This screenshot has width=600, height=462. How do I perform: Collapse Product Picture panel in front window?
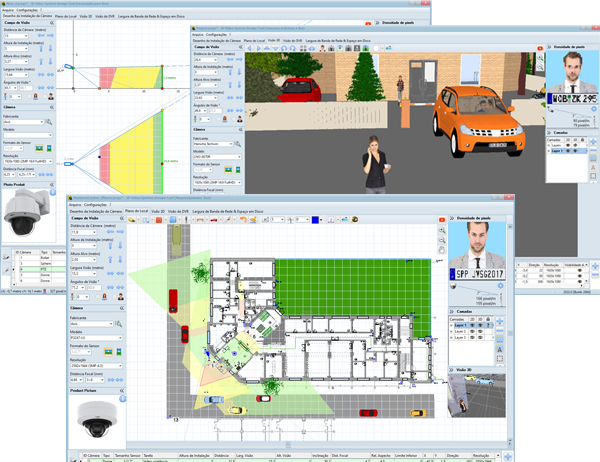tap(122, 391)
